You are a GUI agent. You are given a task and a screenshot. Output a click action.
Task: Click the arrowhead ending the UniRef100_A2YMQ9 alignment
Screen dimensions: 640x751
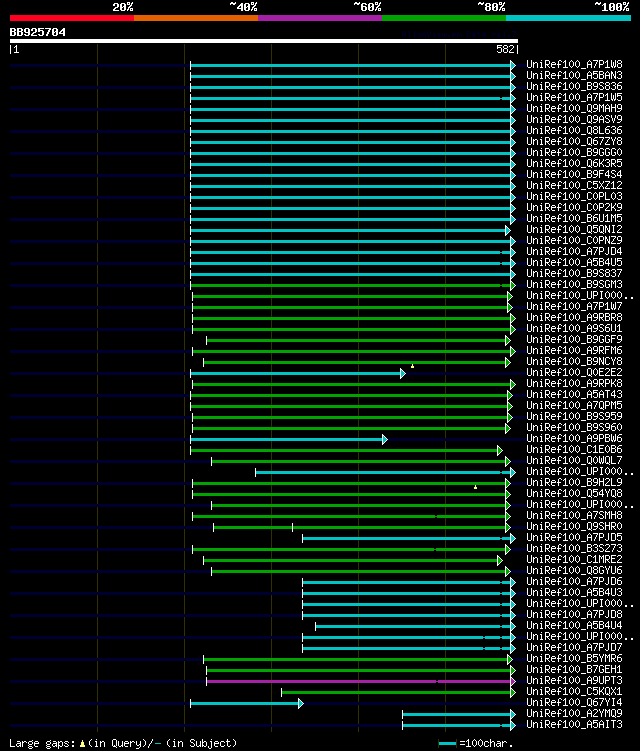point(513,715)
